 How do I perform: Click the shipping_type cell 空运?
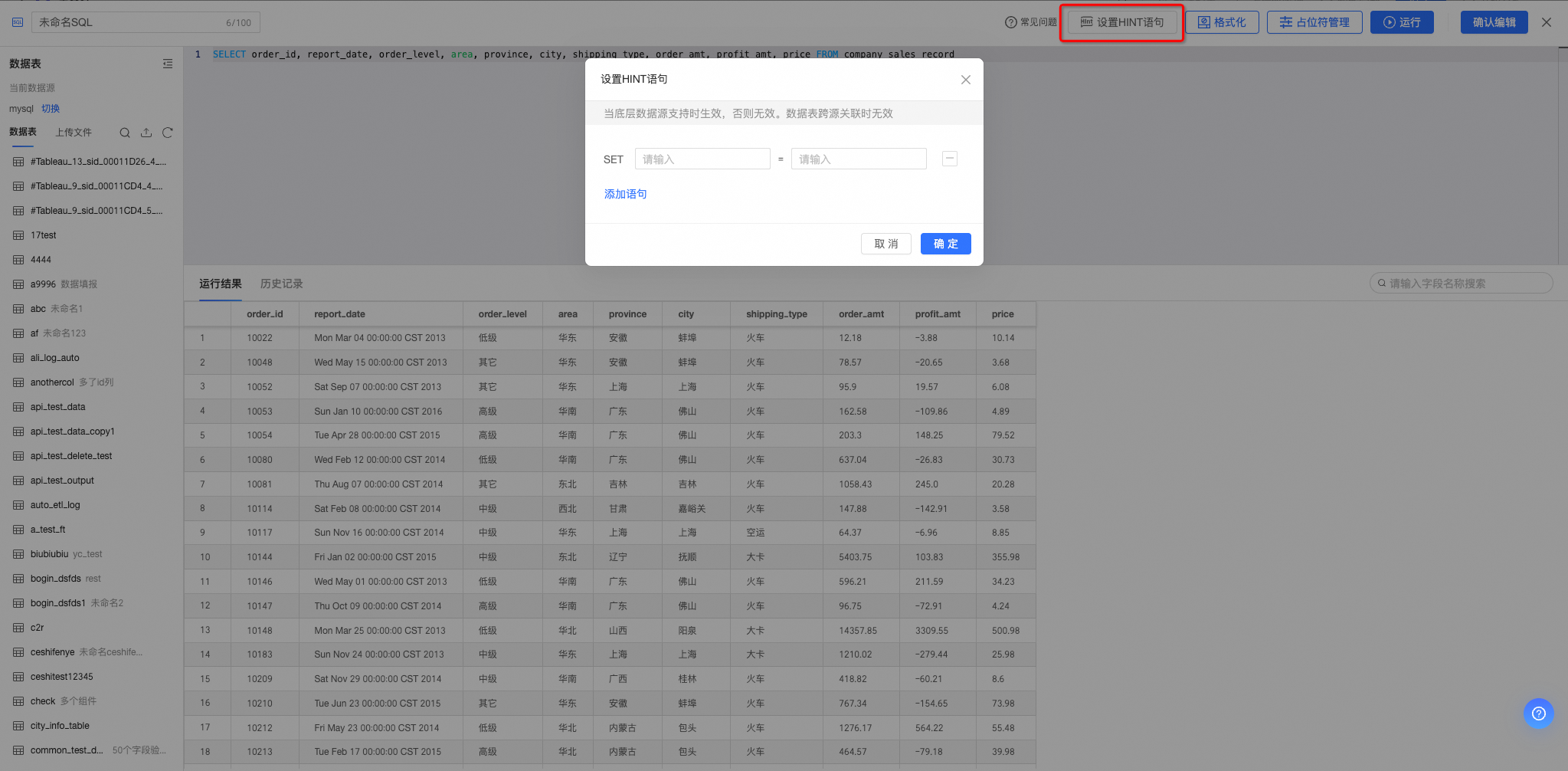click(755, 533)
